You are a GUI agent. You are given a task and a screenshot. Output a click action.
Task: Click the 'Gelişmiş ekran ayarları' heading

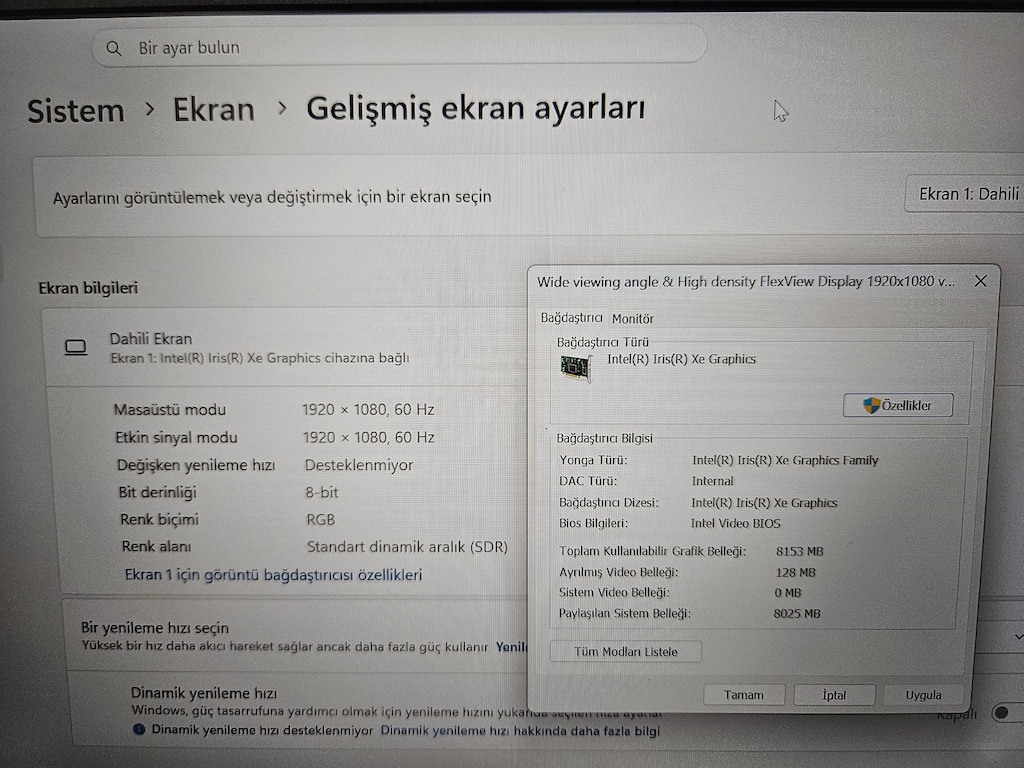(475, 108)
